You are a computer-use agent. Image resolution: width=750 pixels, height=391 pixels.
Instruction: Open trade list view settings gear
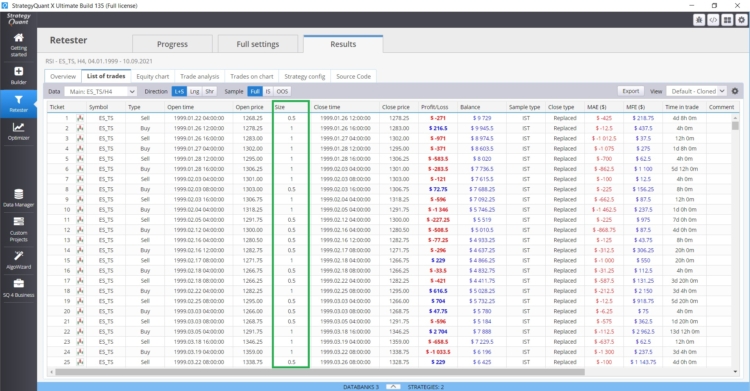click(735, 91)
